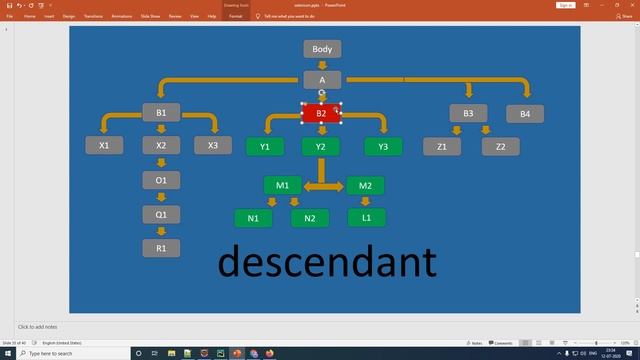The height and width of the screenshot is (360, 640).
Task: Select the green Y2 box
Action: click(320, 147)
